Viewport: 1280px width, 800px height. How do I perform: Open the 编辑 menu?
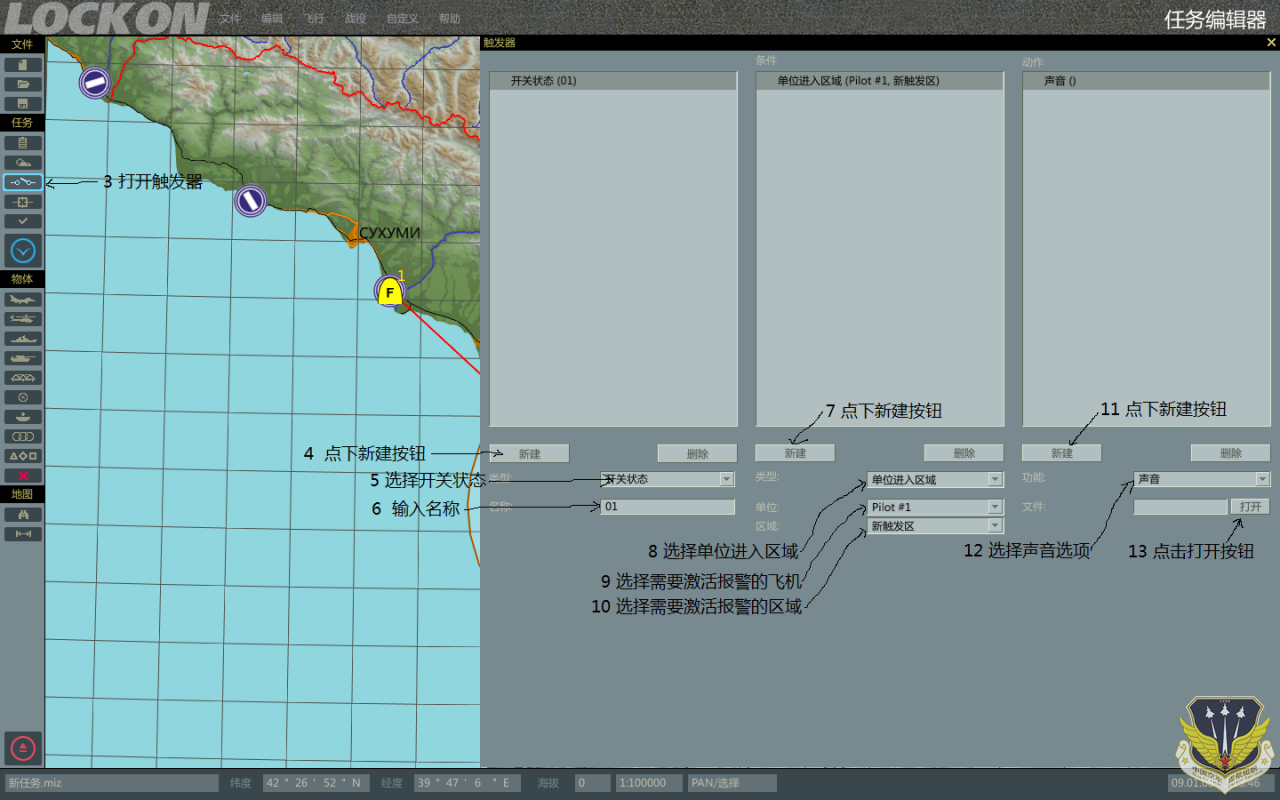271,19
